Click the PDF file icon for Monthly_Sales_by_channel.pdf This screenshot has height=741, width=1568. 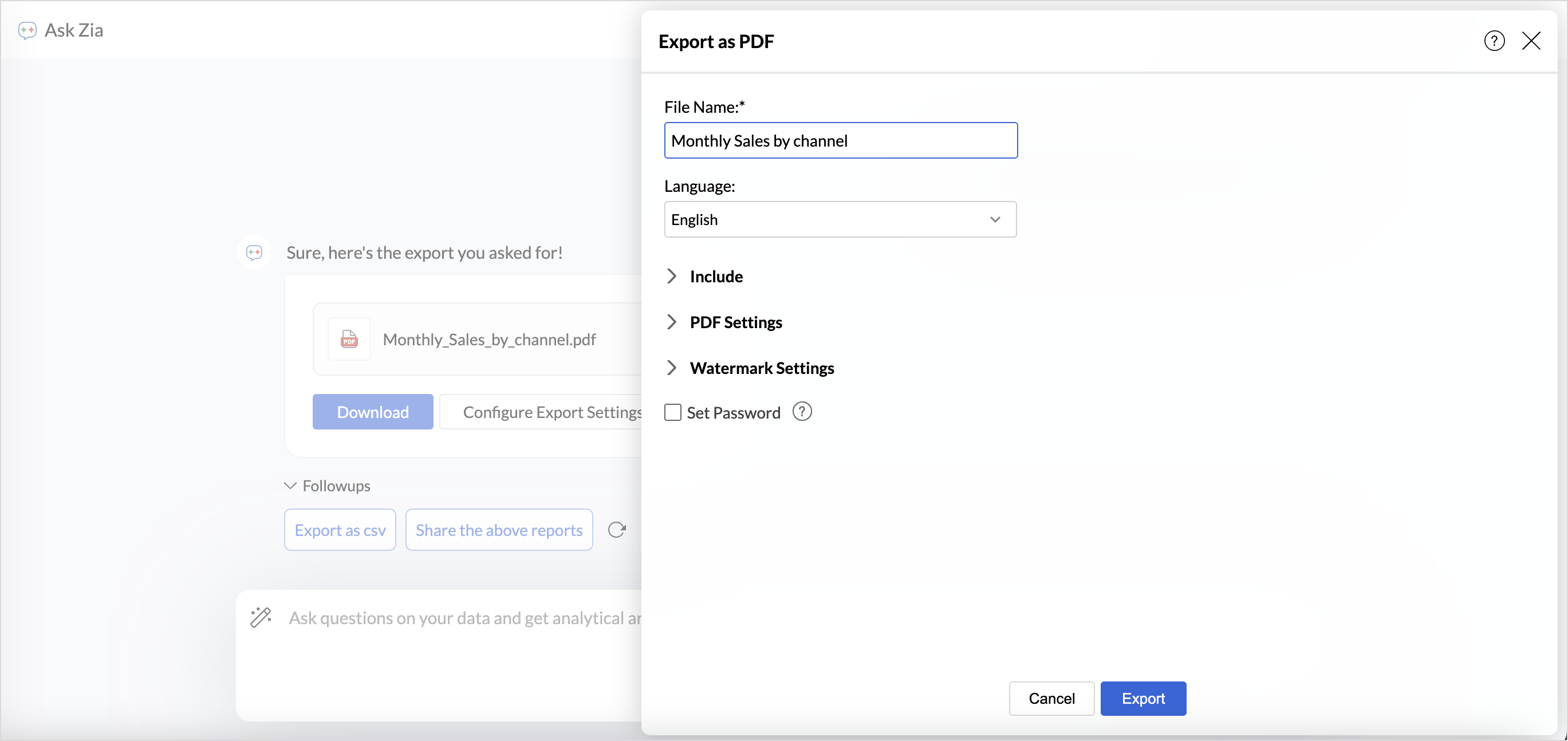[349, 339]
